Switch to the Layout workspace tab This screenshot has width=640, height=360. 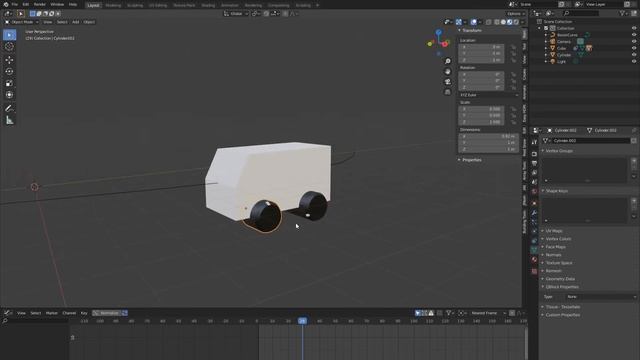(x=93, y=5)
